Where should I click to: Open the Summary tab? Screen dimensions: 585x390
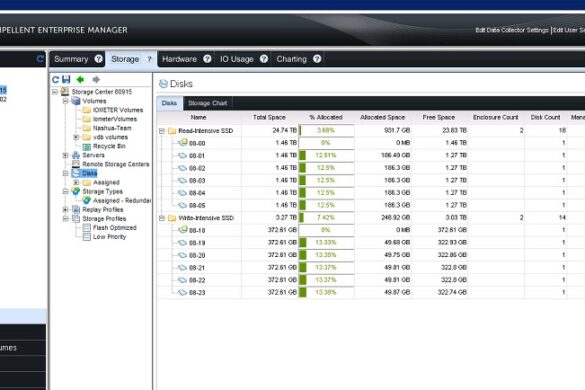point(71,59)
